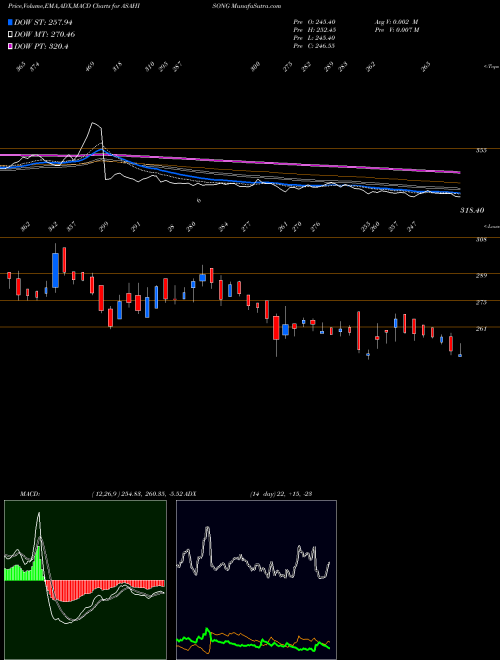Click the 289 price axis label
500x660 pixels.
(481, 276)
